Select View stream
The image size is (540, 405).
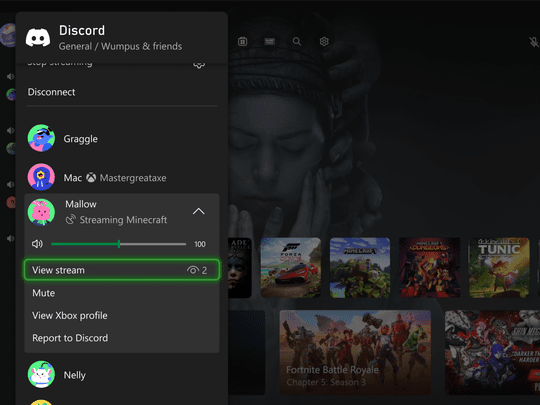pos(122,270)
